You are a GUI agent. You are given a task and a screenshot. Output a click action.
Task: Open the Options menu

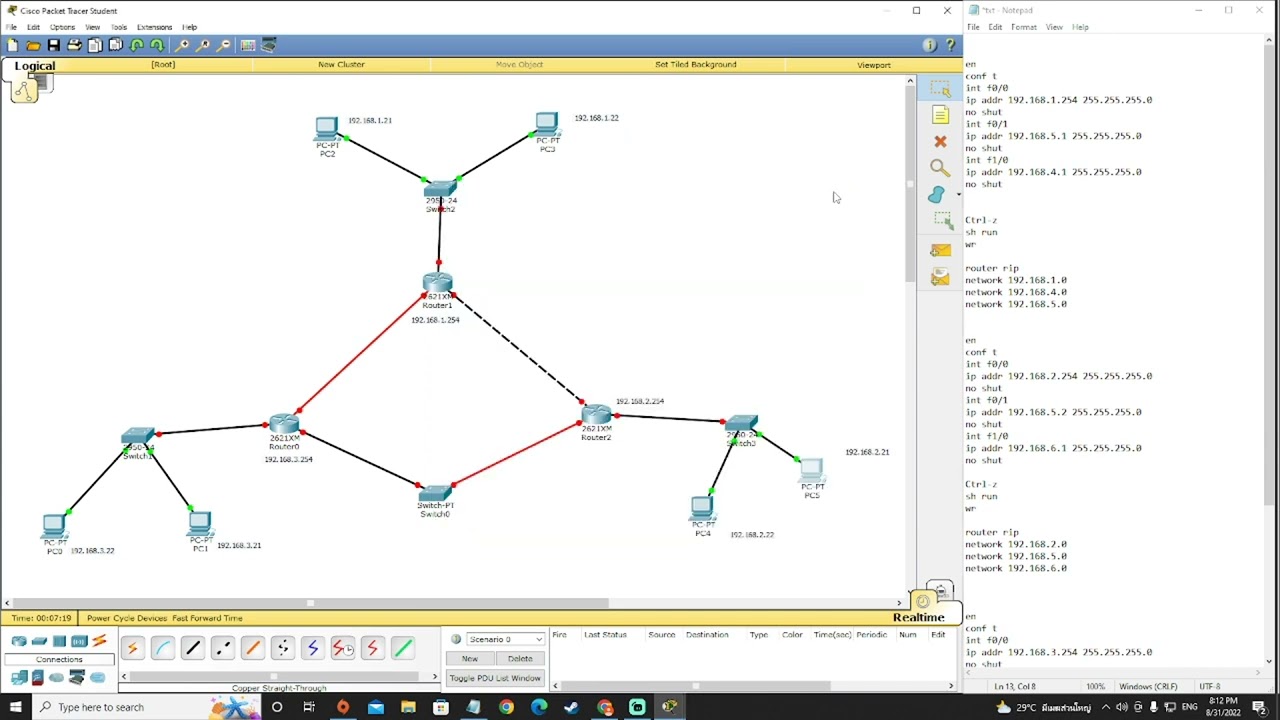click(x=62, y=27)
